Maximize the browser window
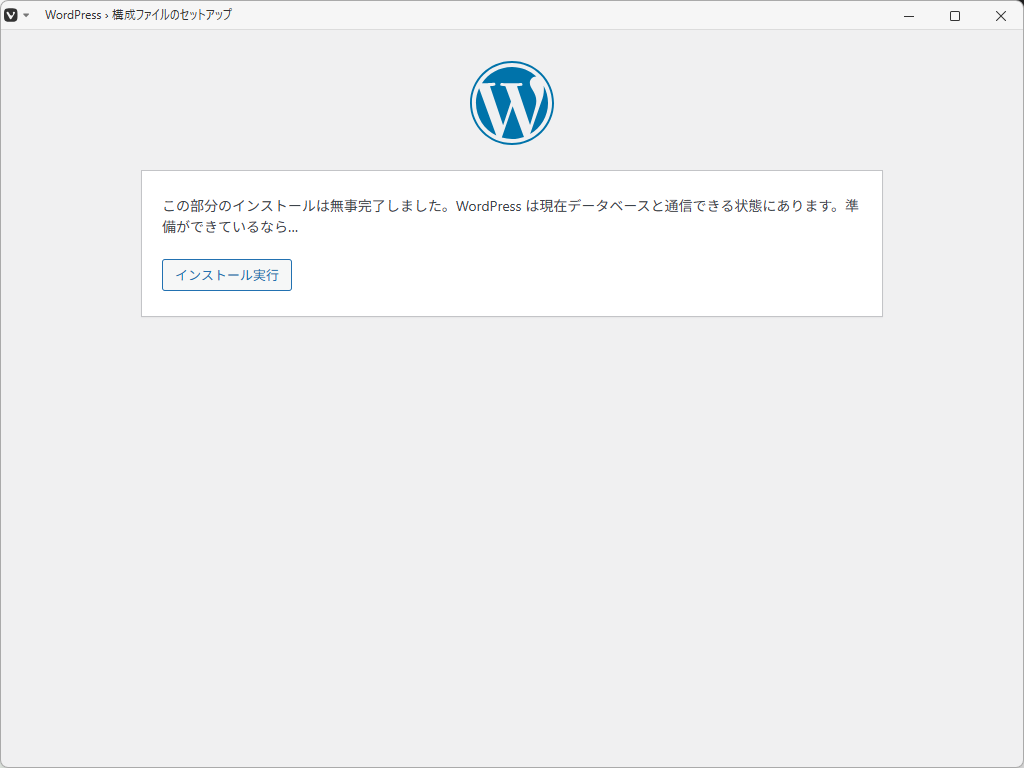The height and width of the screenshot is (768, 1024). (x=955, y=16)
